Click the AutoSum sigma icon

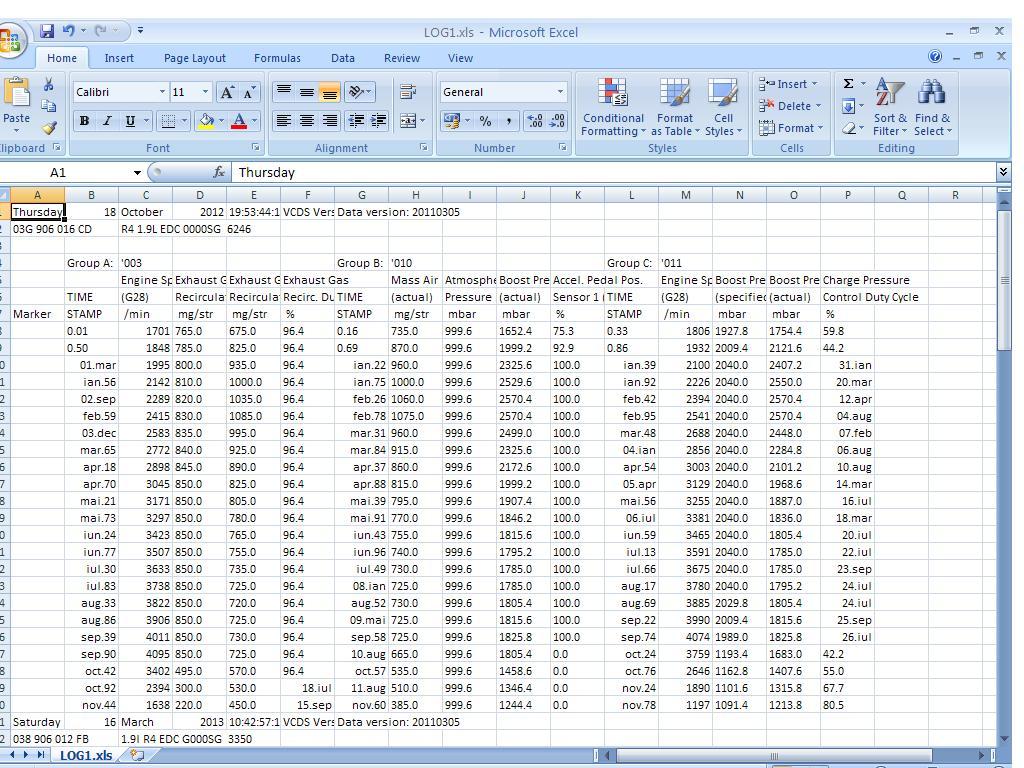[849, 84]
